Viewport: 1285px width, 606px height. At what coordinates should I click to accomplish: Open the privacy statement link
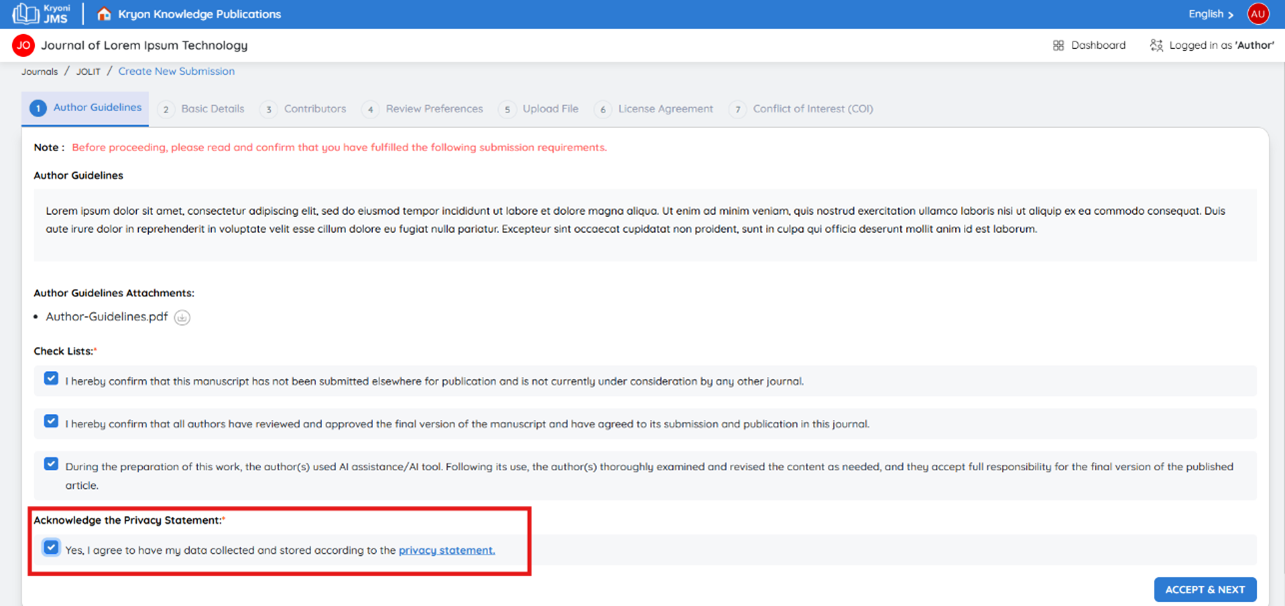(447, 550)
